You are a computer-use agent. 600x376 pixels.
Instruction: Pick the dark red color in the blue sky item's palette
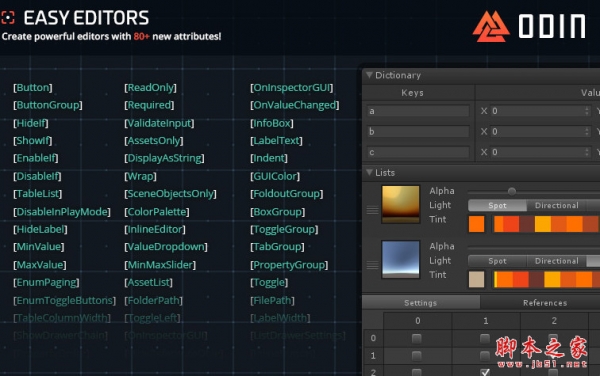(536, 279)
